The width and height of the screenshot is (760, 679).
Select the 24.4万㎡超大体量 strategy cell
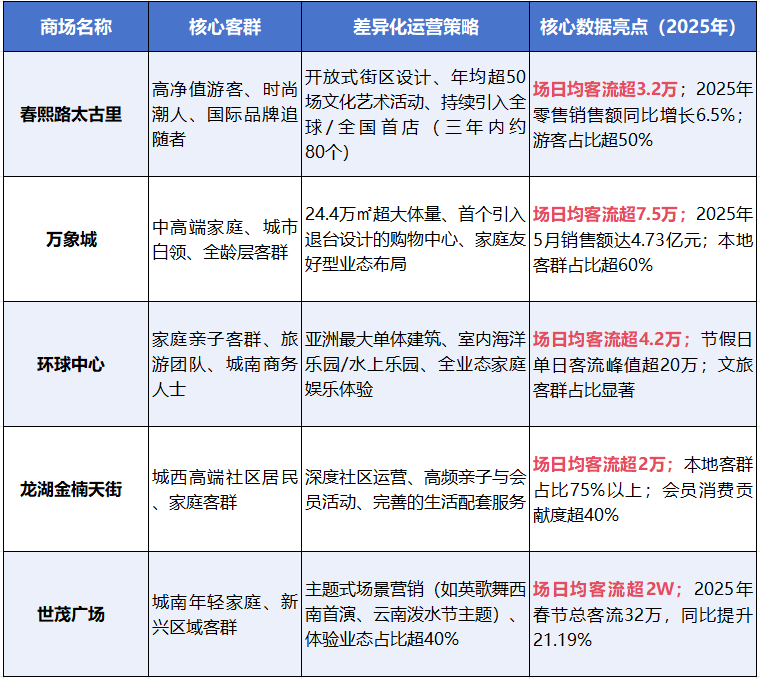click(x=415, y=239)
